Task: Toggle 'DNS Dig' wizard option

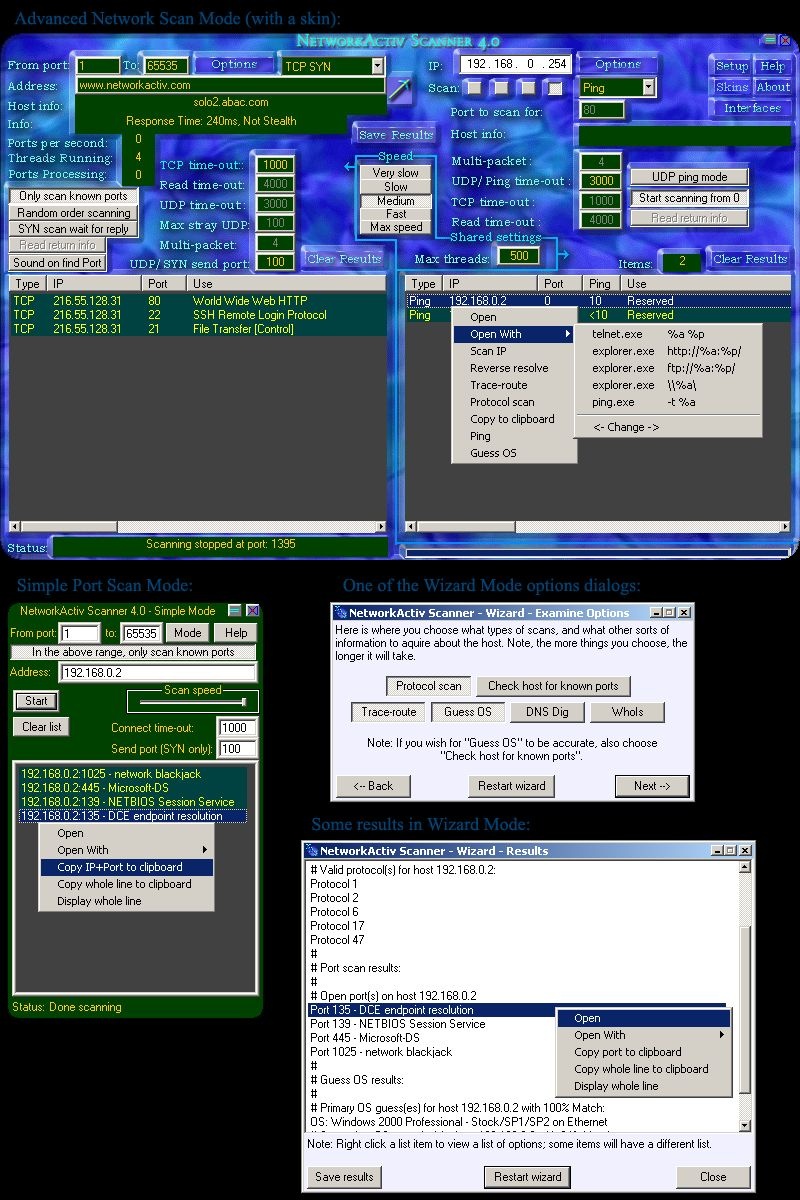Action: (x=547, y=712)
